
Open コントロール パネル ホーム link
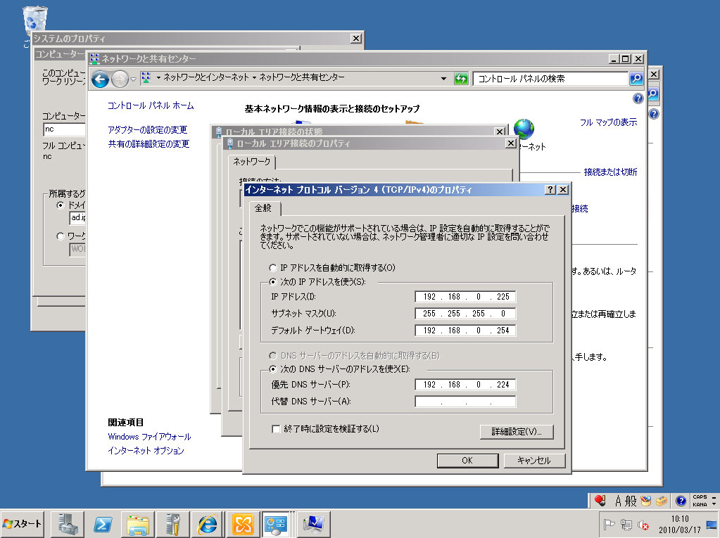pyautogui.click(x=151, y=106)
